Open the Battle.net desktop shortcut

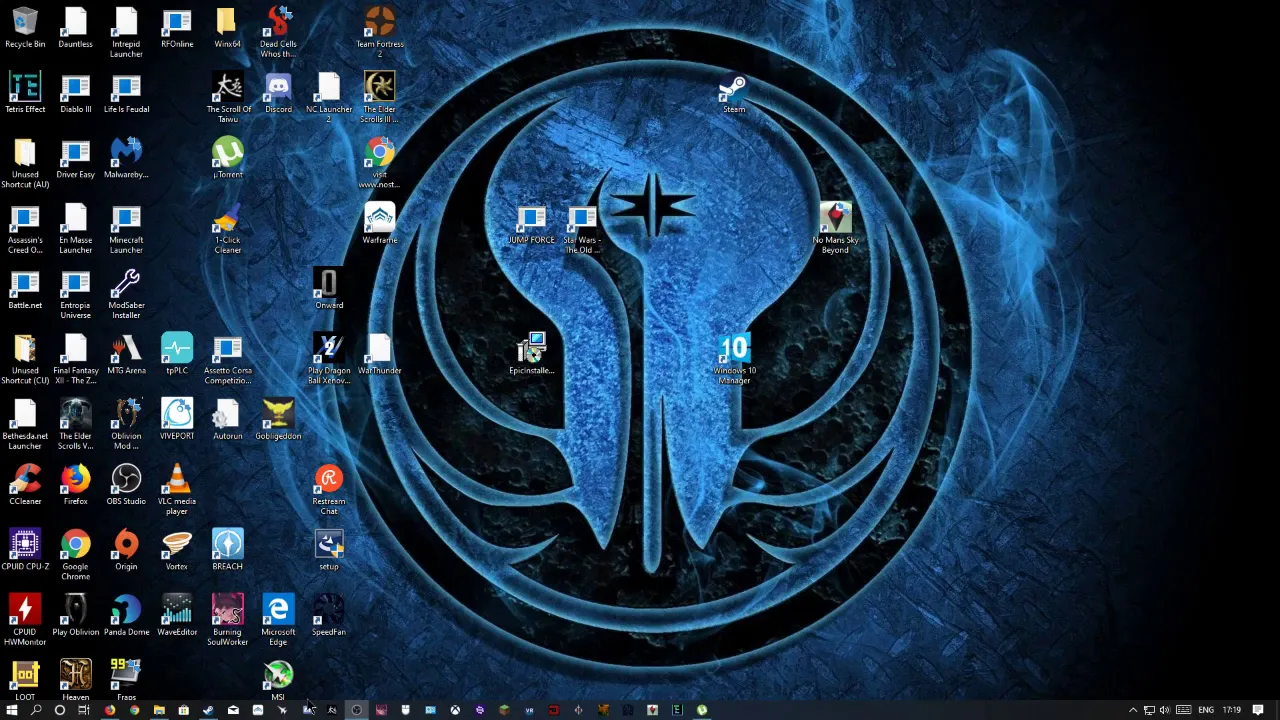25,289
